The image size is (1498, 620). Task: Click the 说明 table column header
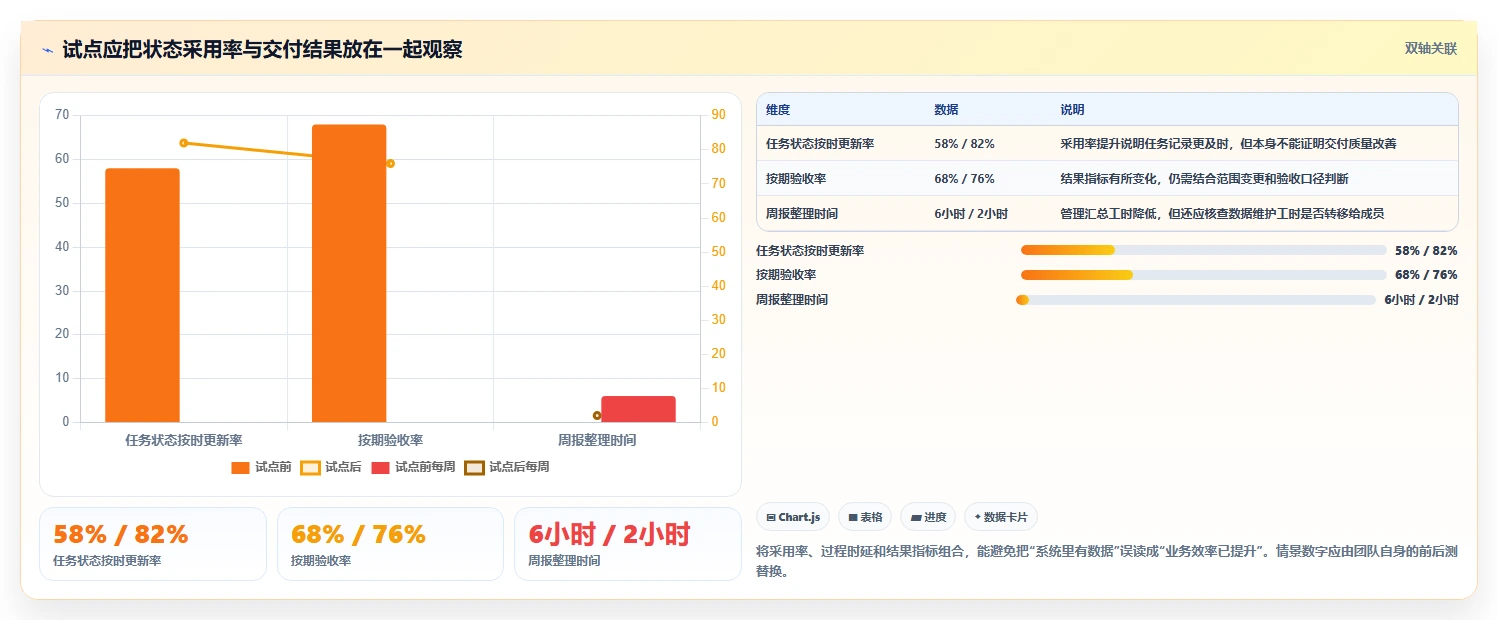pos(1072,110)
